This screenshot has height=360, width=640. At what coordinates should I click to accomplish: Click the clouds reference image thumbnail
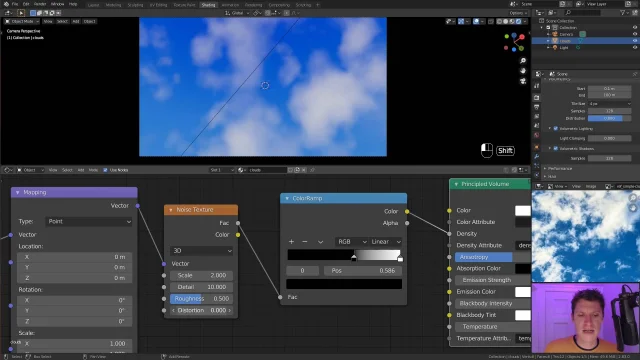pyautogui.click(x=586, y=236)
